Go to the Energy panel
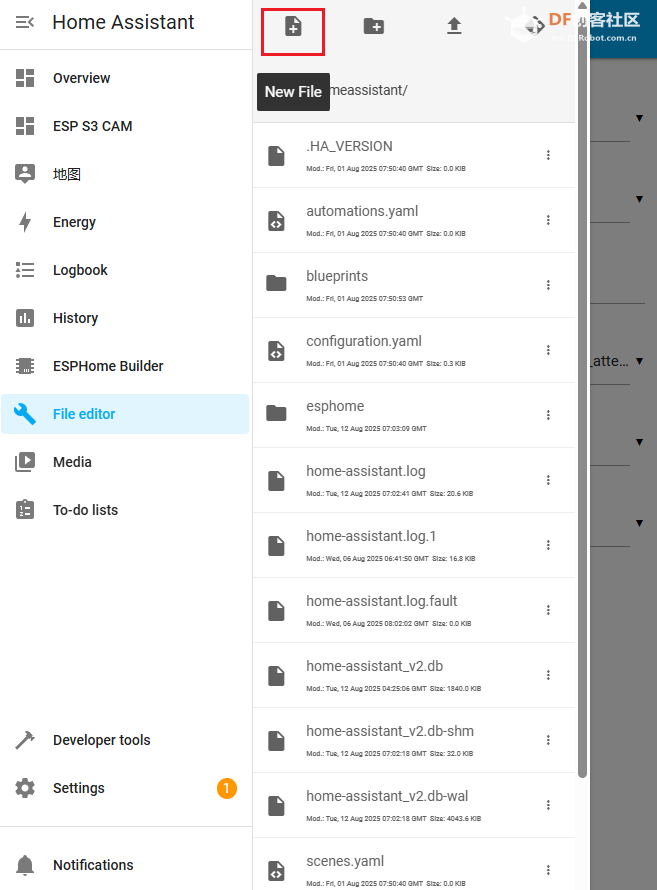 tap(125, 222)
